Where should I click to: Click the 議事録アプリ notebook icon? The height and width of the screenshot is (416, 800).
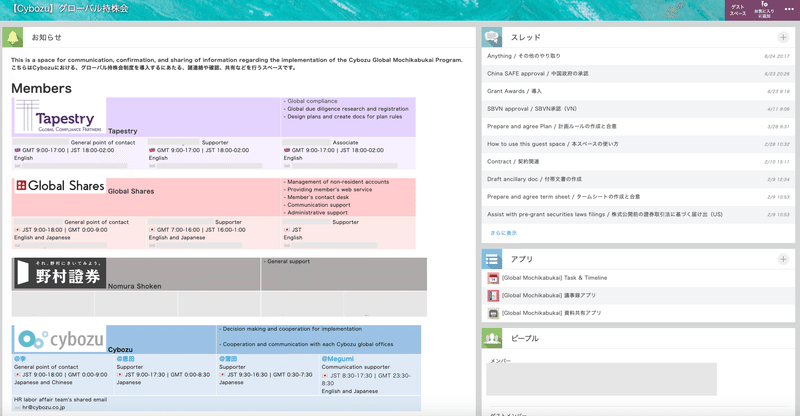493,296
